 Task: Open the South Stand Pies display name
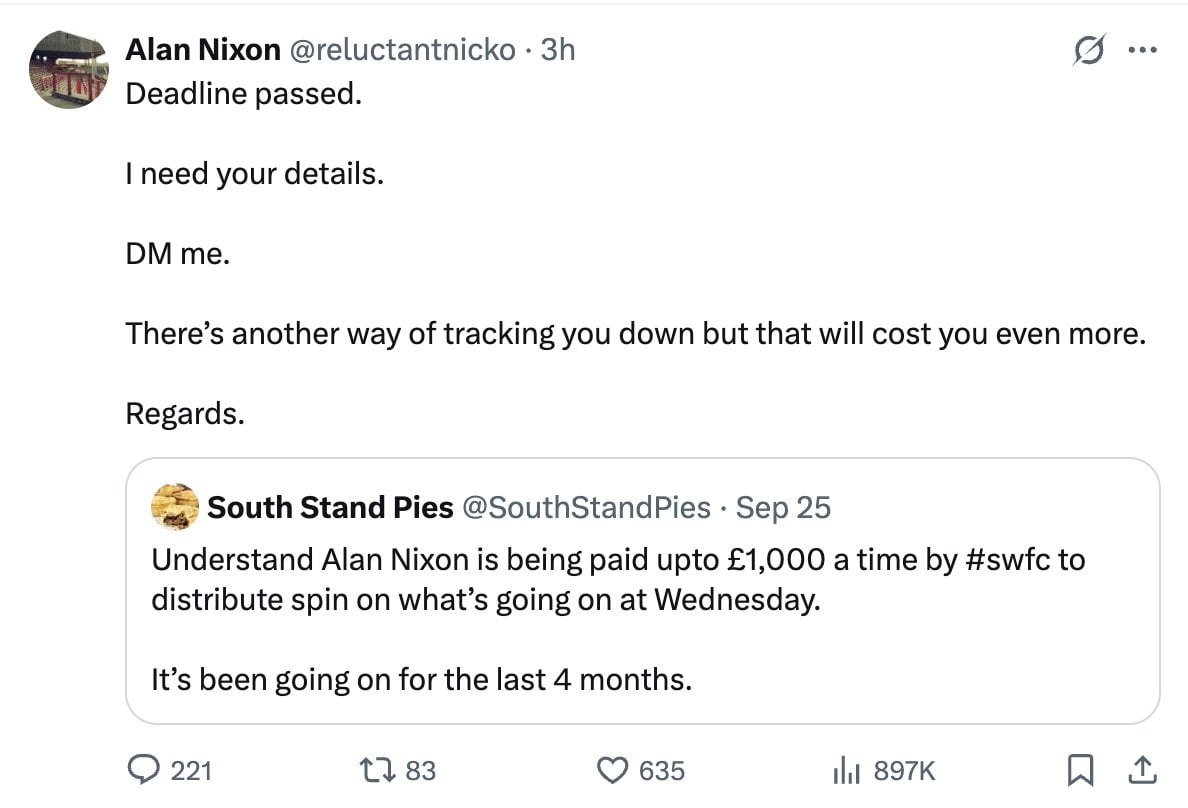pos(330,508)
